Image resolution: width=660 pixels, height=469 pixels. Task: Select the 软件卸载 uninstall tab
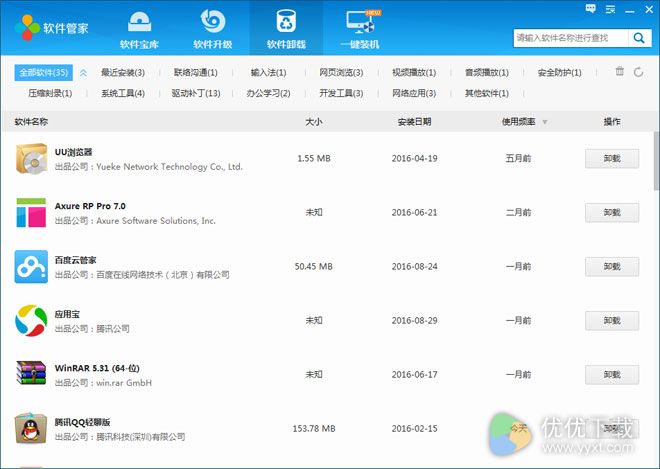click(x=286, y=29)
